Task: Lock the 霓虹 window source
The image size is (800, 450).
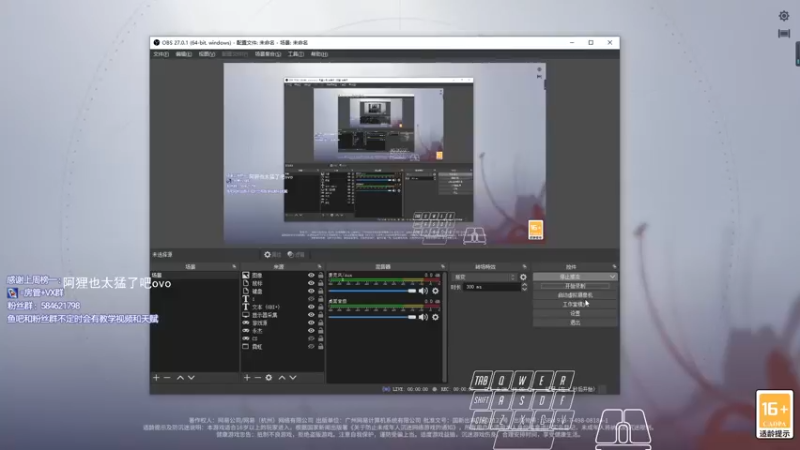Action: point(320,346)
